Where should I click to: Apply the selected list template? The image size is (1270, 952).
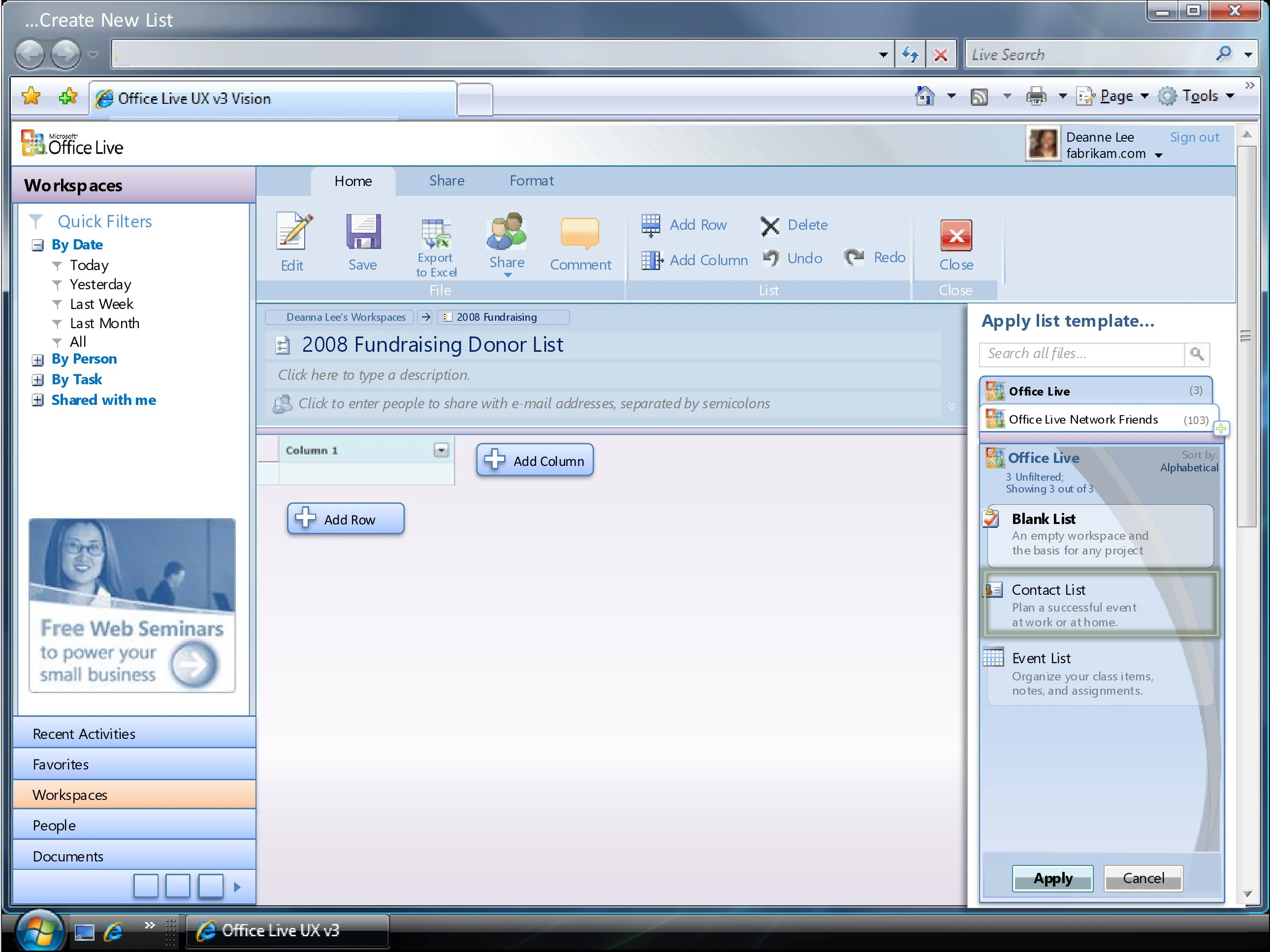pos(1052,878)
